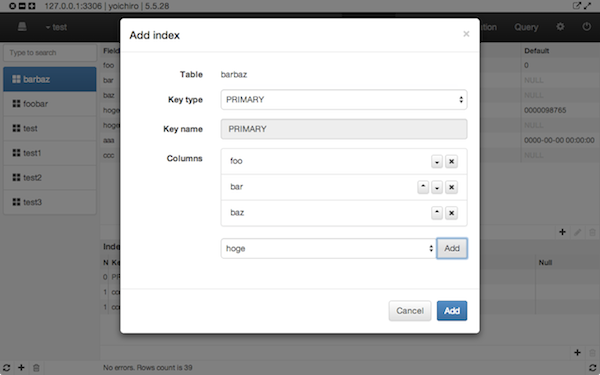Open the Query tab

tap(526, 27)
